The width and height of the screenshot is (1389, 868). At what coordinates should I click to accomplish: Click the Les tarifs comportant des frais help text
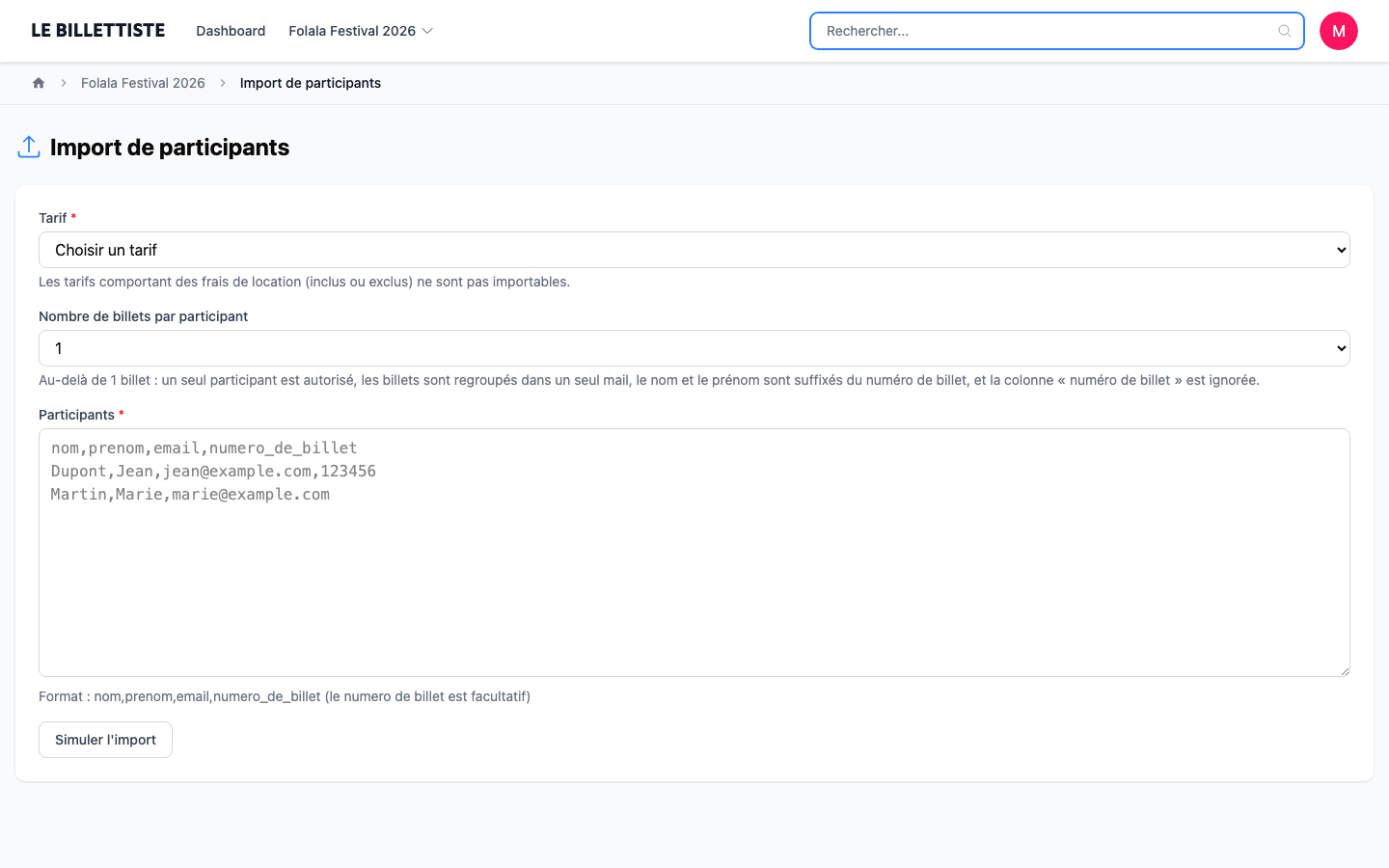304,282
